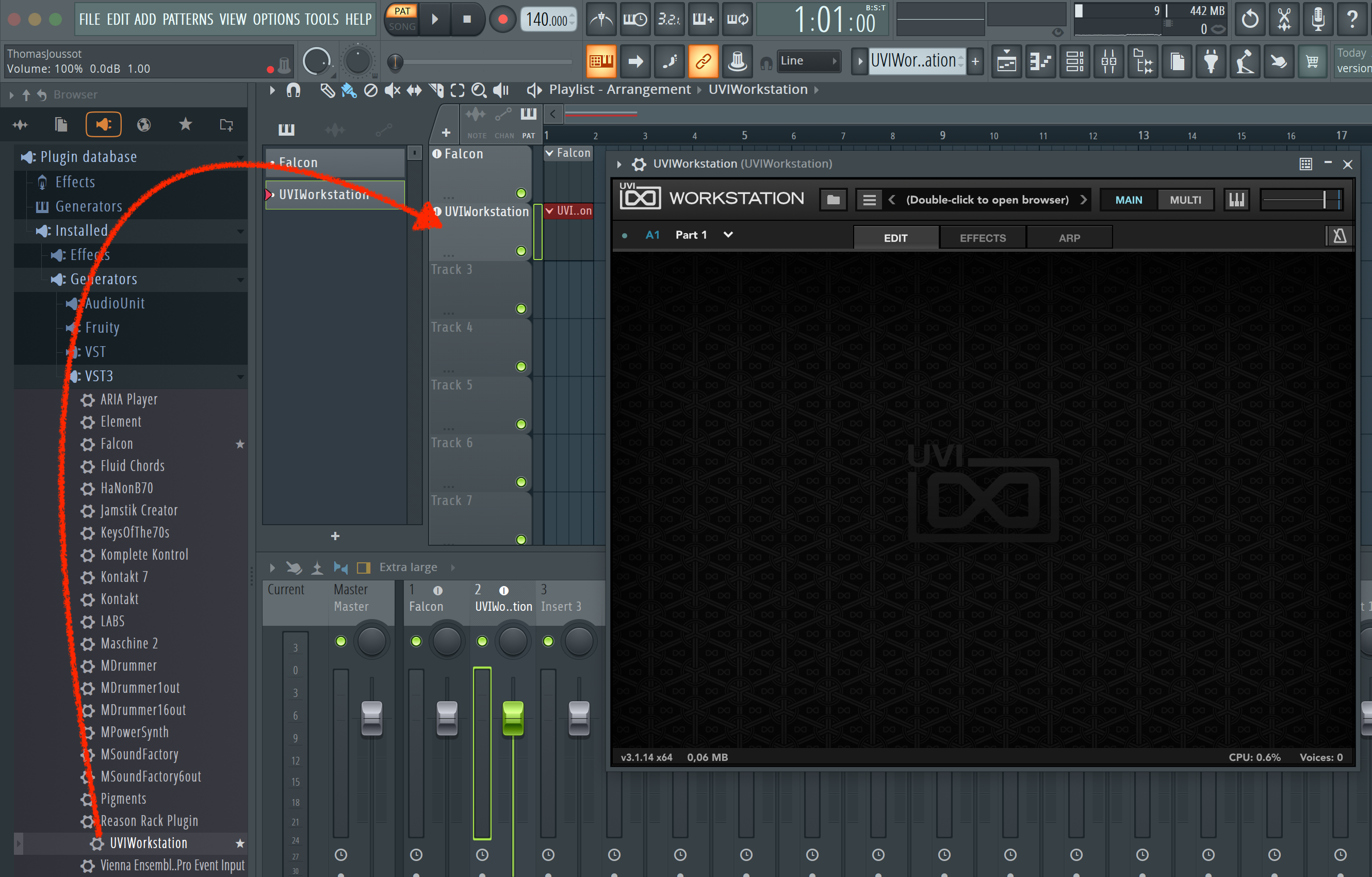Open the FILE menu

click(89, 20)
